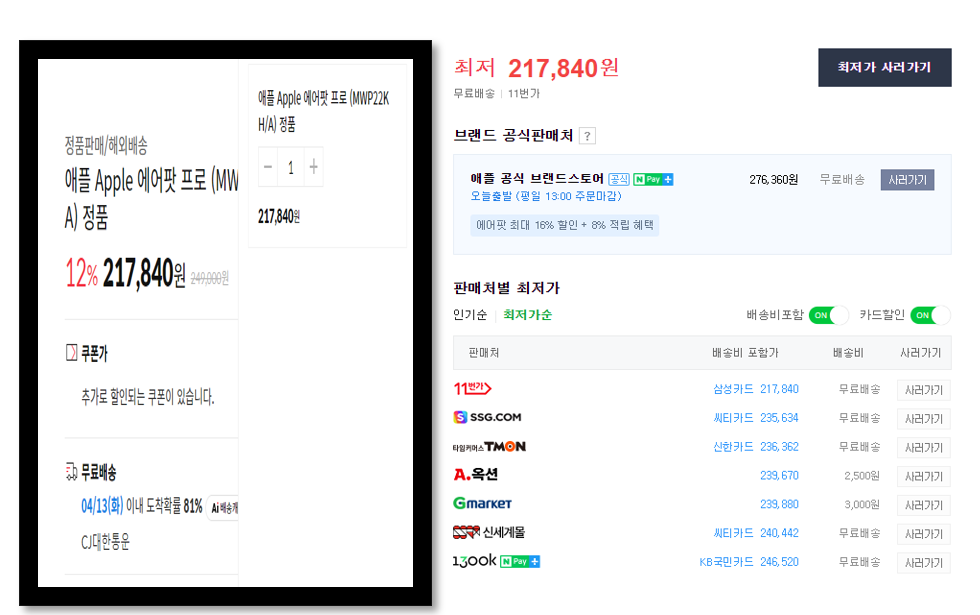This screenshot has width=980, height=615.
Task: Click the 옥션 seller logo
Action: tap(476, 474)
